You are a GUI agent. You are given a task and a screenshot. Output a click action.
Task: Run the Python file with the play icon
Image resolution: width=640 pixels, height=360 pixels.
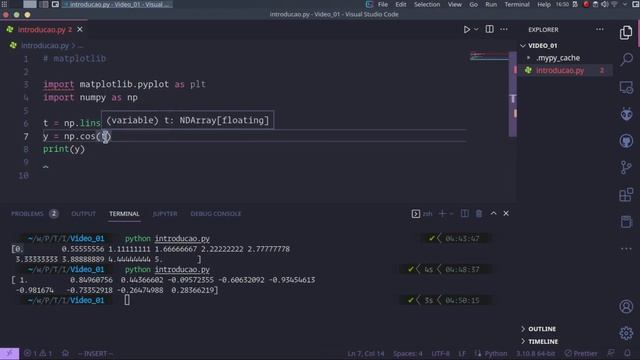tap(467, 29)
